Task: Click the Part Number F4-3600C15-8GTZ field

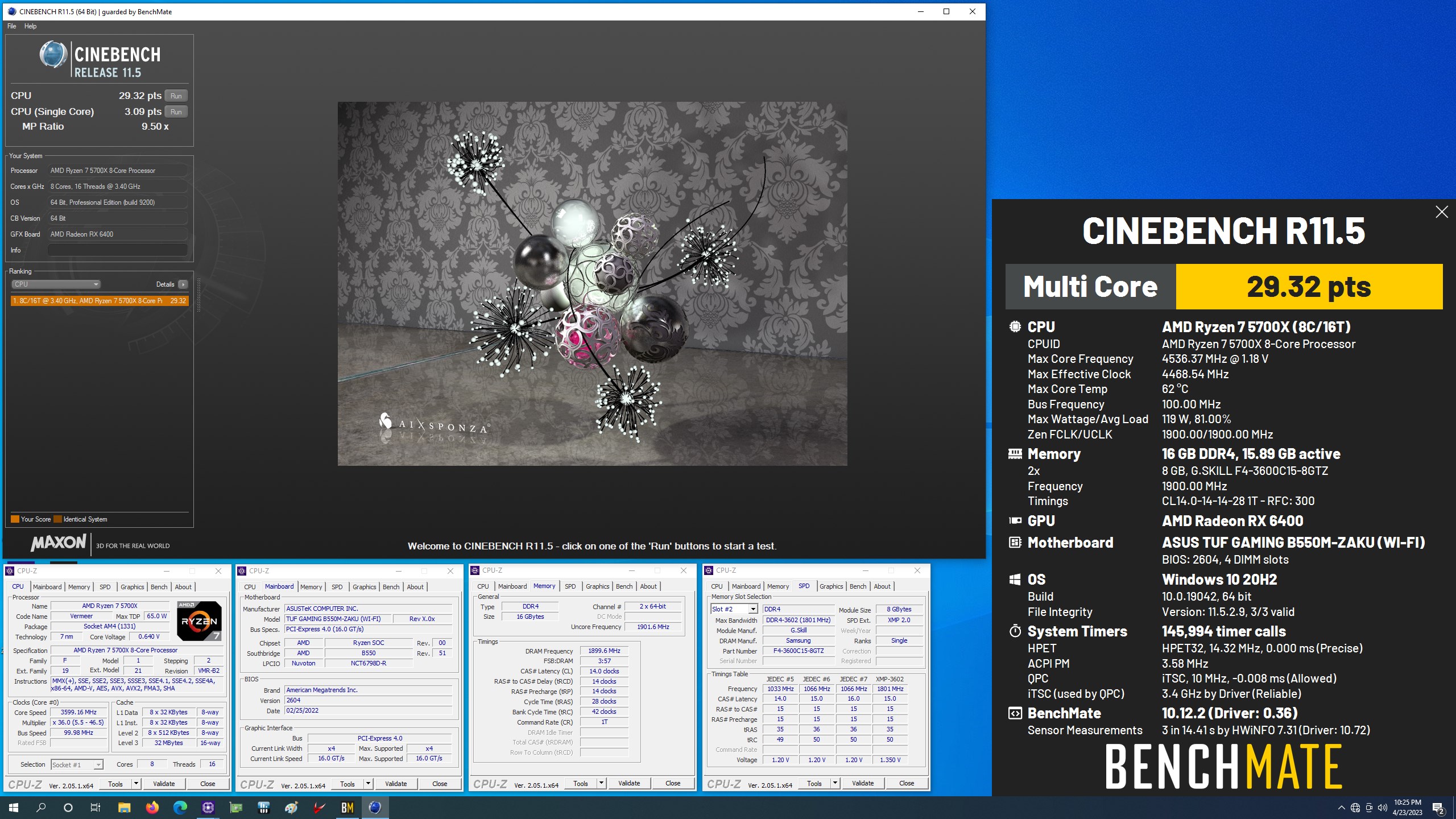Action: pos(799,651)
